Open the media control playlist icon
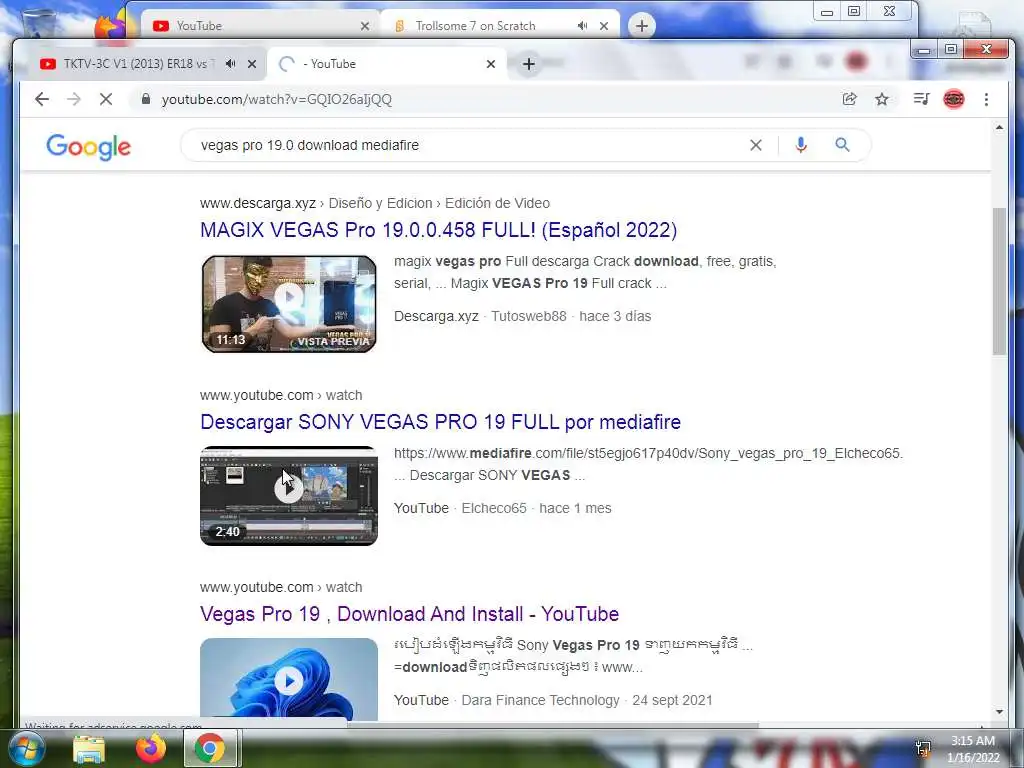This screenshot has height=768, width=1024. coord(921,99)
